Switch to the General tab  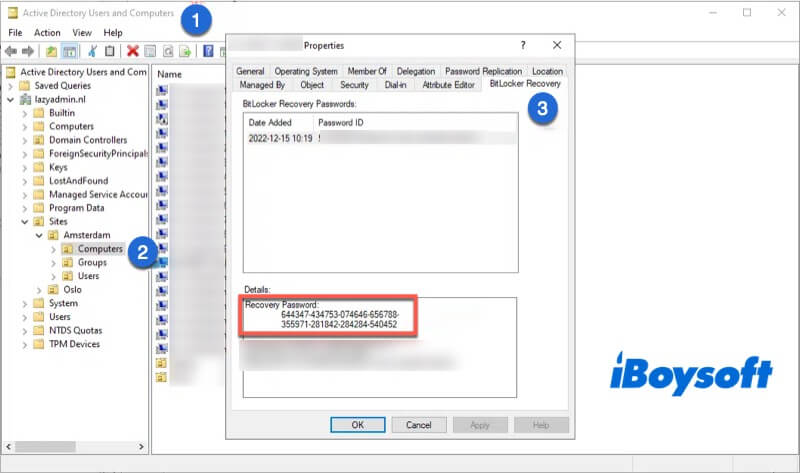250,71
